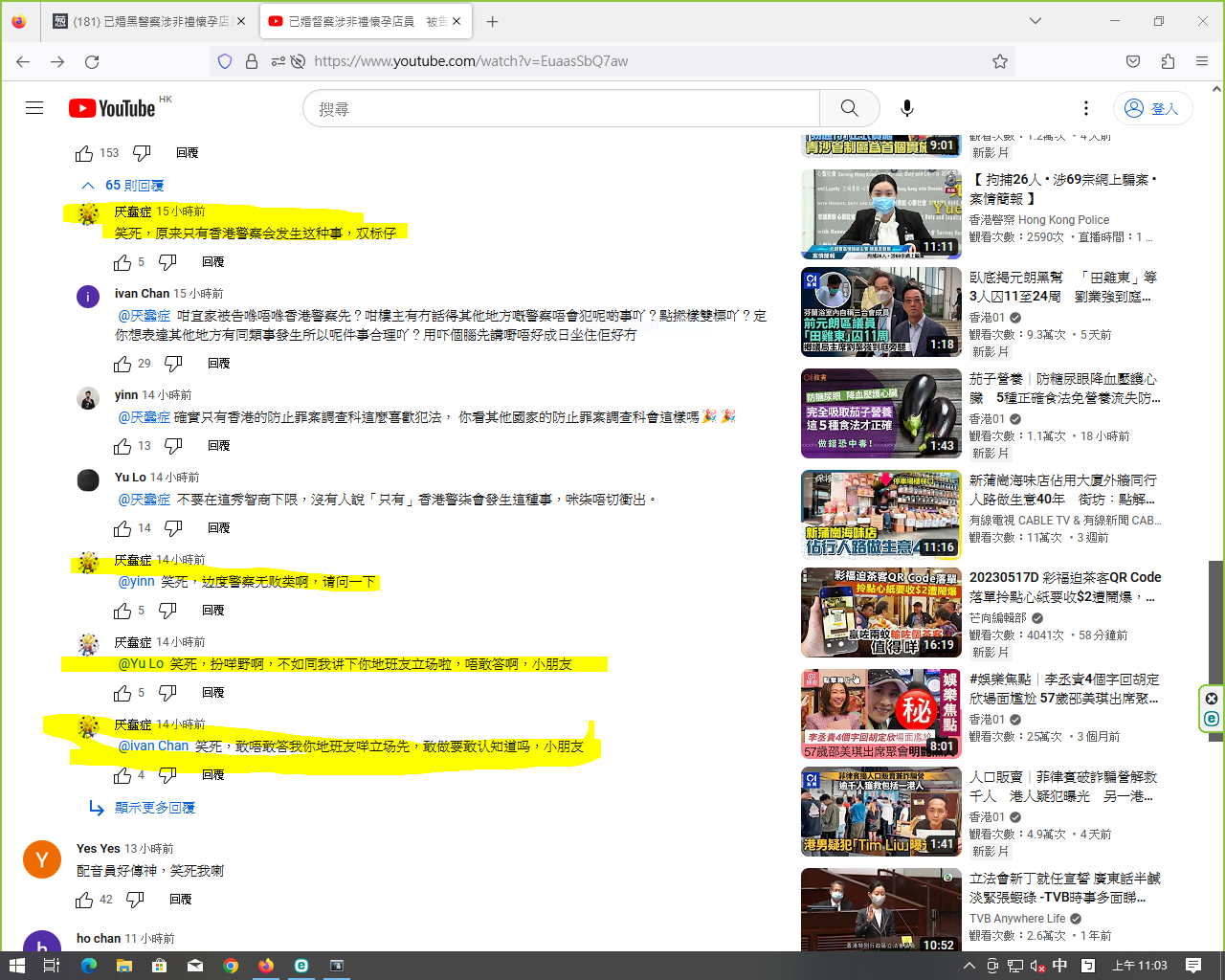Open the TVB Anywhere Life channel name
The width and height of the screenshot is (1225, 980).
coord(1017,919)
